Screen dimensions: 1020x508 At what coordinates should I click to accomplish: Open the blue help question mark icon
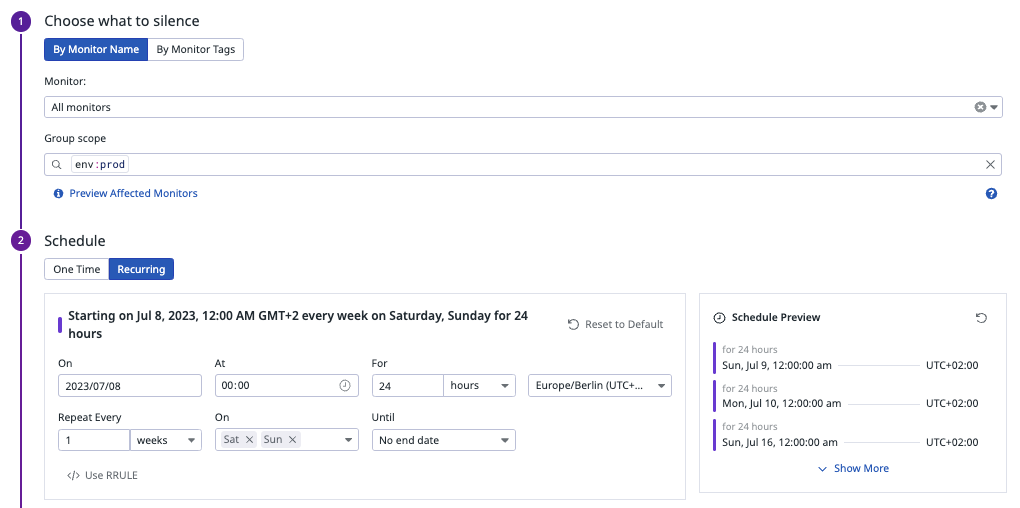991,193
